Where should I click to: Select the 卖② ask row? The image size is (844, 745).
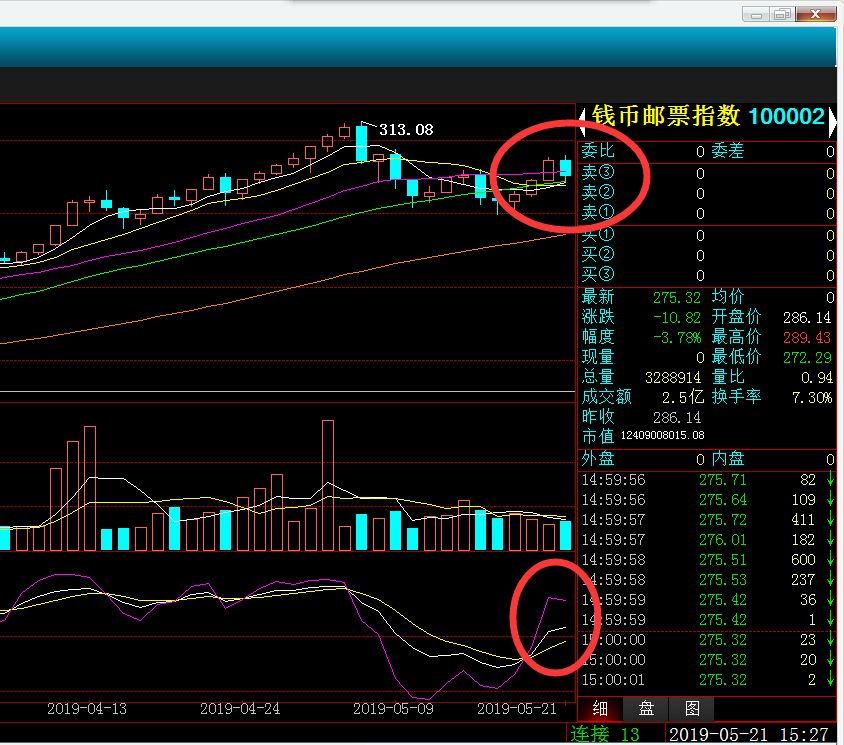pyautogui.click(x=707, y=193)
